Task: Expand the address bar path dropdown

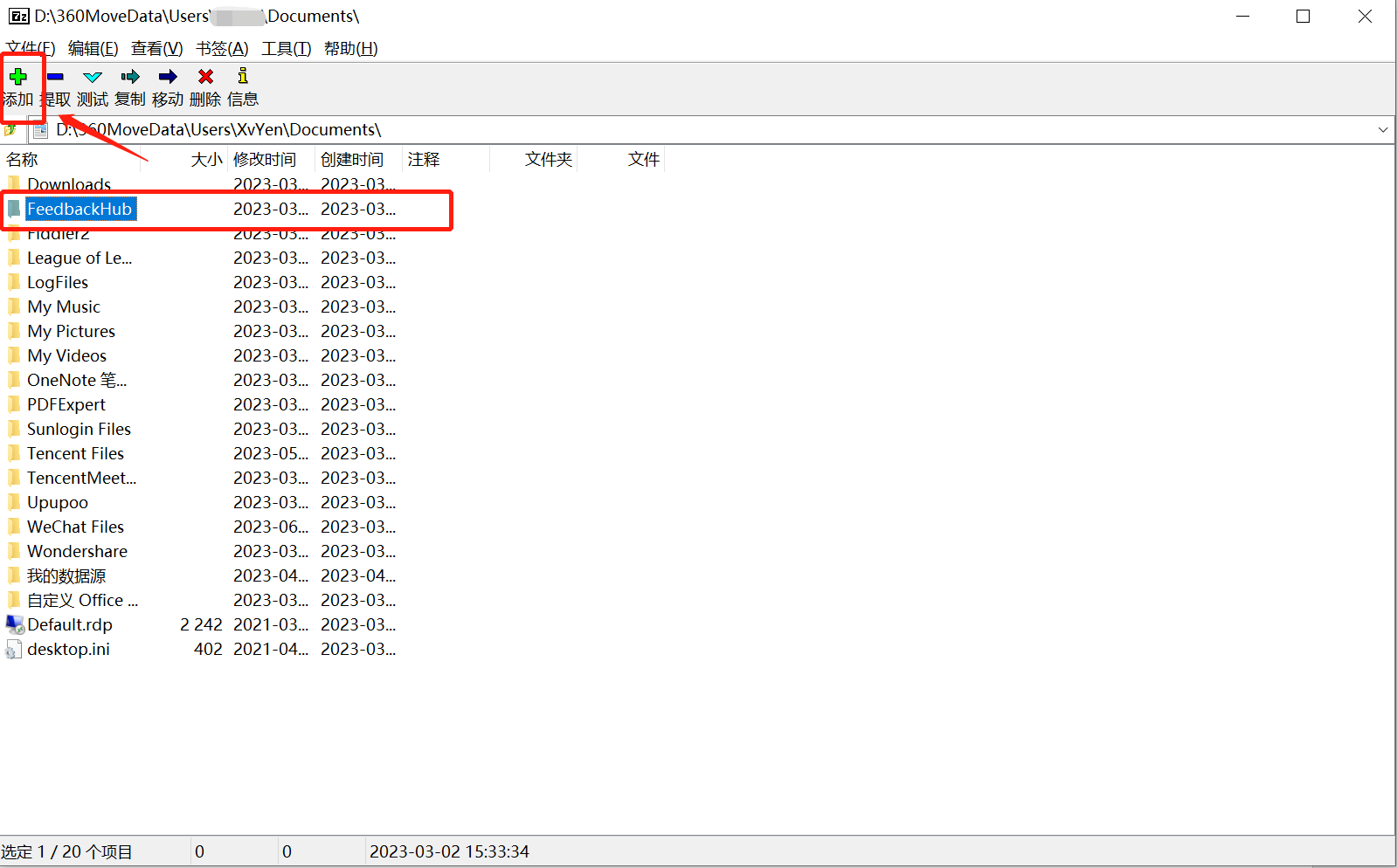Action: point(1383,130)
